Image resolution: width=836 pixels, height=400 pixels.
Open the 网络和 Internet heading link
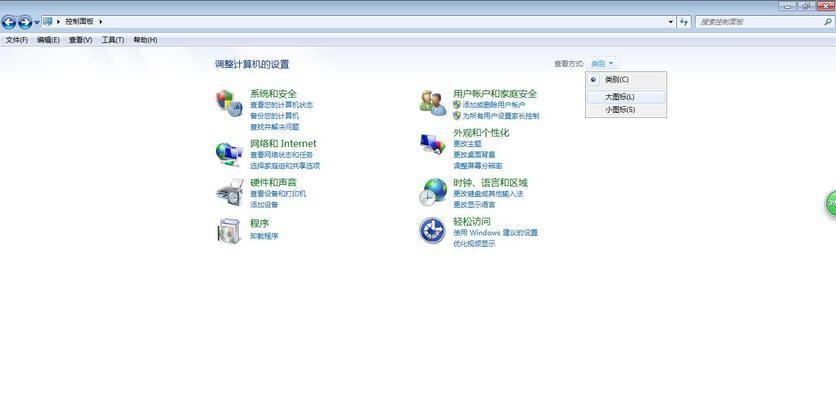coord(283,143)
